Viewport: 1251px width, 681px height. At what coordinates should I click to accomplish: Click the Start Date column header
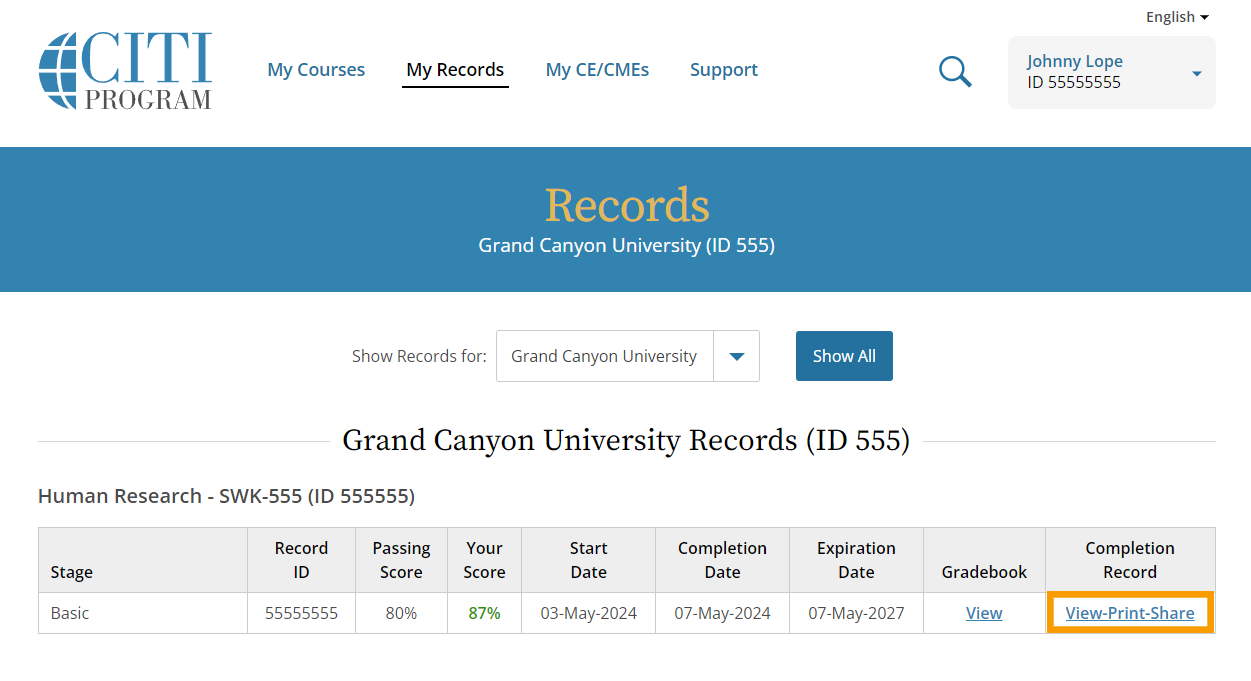click(x=588, y=560)
